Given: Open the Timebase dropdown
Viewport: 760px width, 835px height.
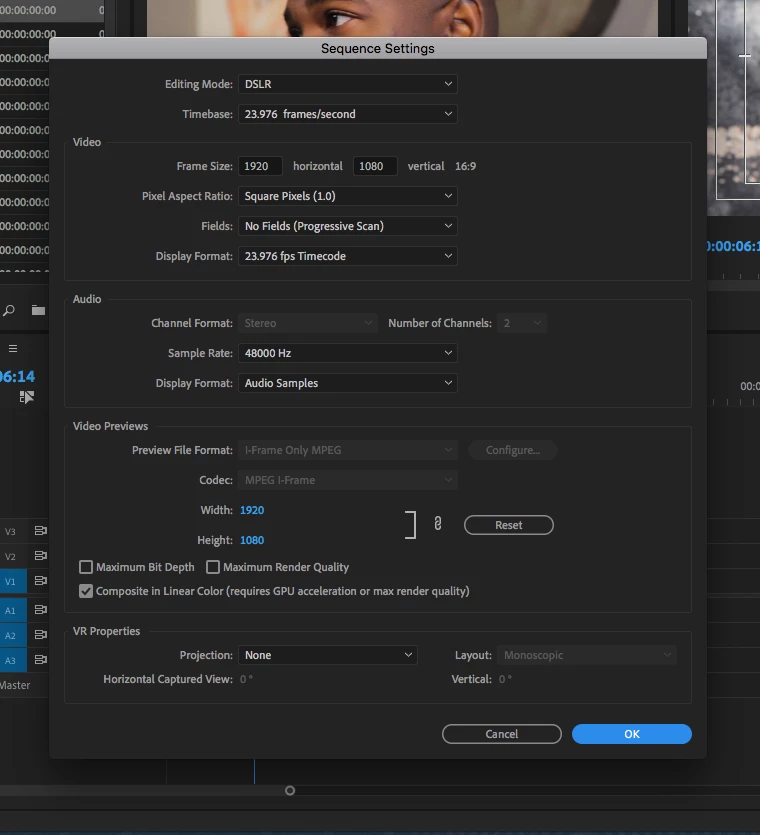Looking at the screenshot, I should click(347, 114).
